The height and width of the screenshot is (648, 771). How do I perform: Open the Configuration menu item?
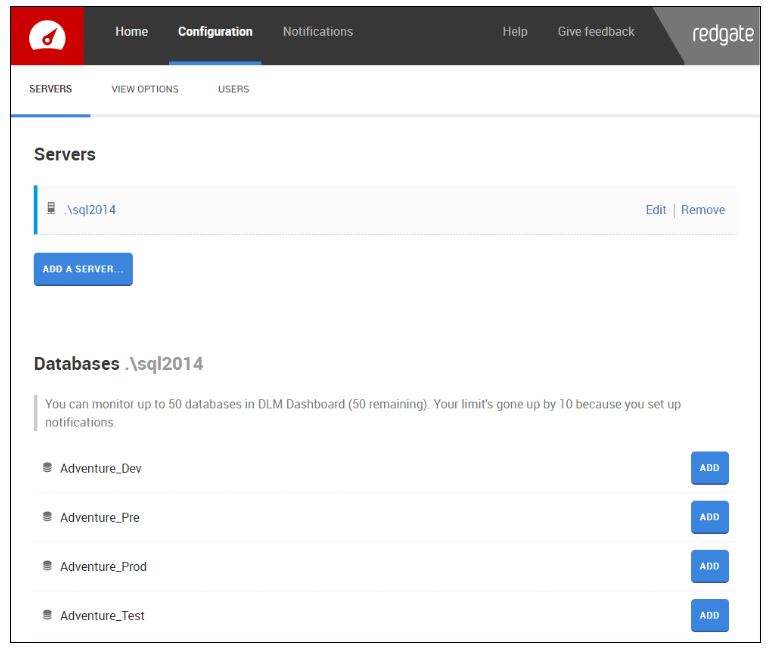coord(215,31)
